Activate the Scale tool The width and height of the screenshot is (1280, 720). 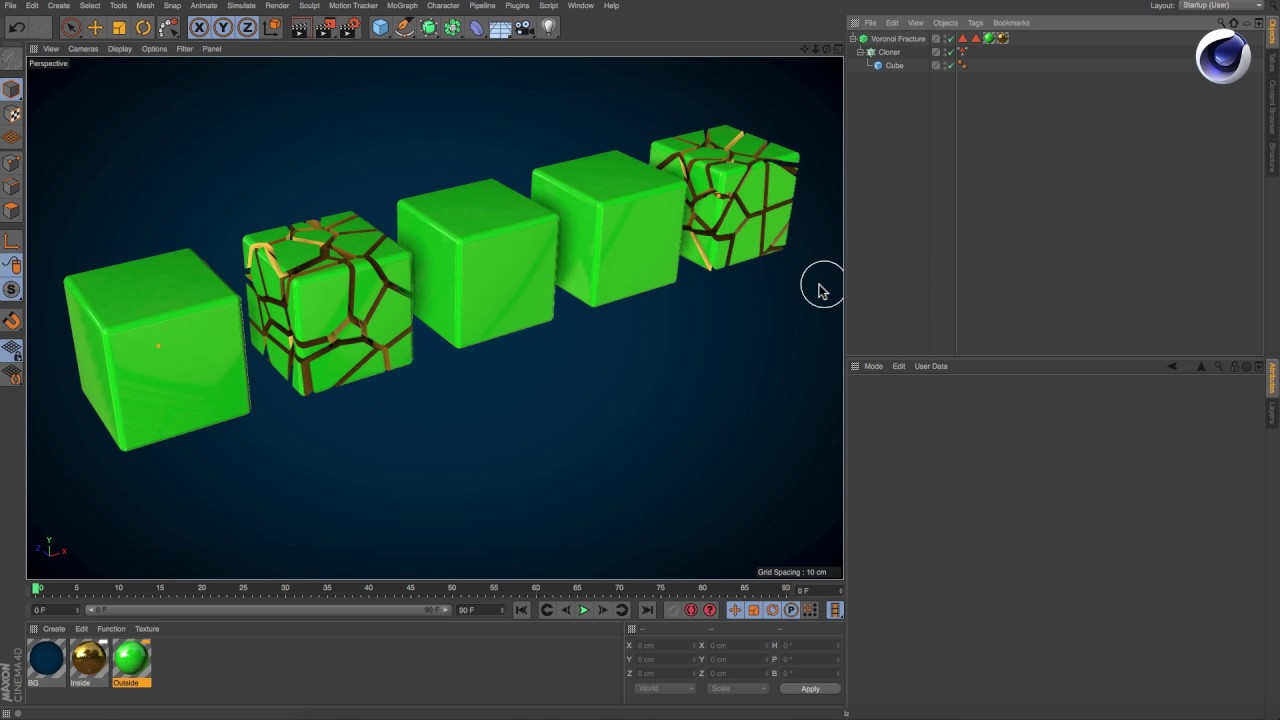119,28
